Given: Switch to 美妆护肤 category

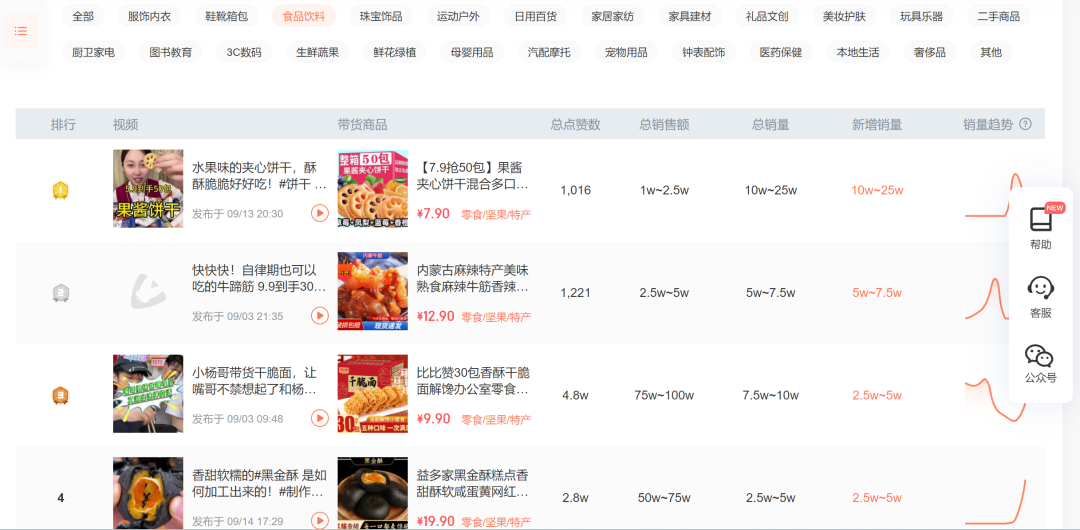Looking at the screenshot, I should click(x=843, y=16).
